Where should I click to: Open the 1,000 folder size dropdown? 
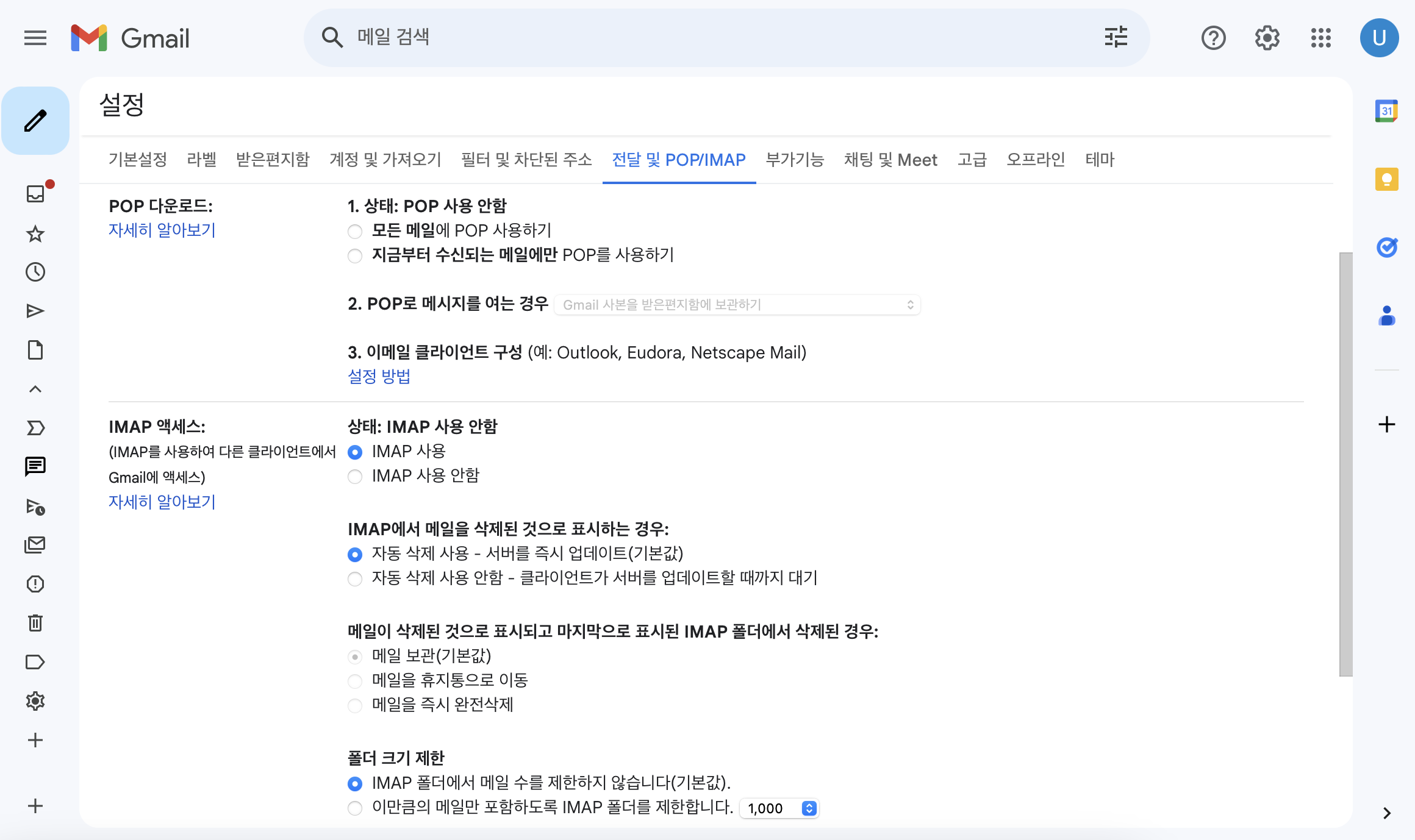(x=779, y=808)
